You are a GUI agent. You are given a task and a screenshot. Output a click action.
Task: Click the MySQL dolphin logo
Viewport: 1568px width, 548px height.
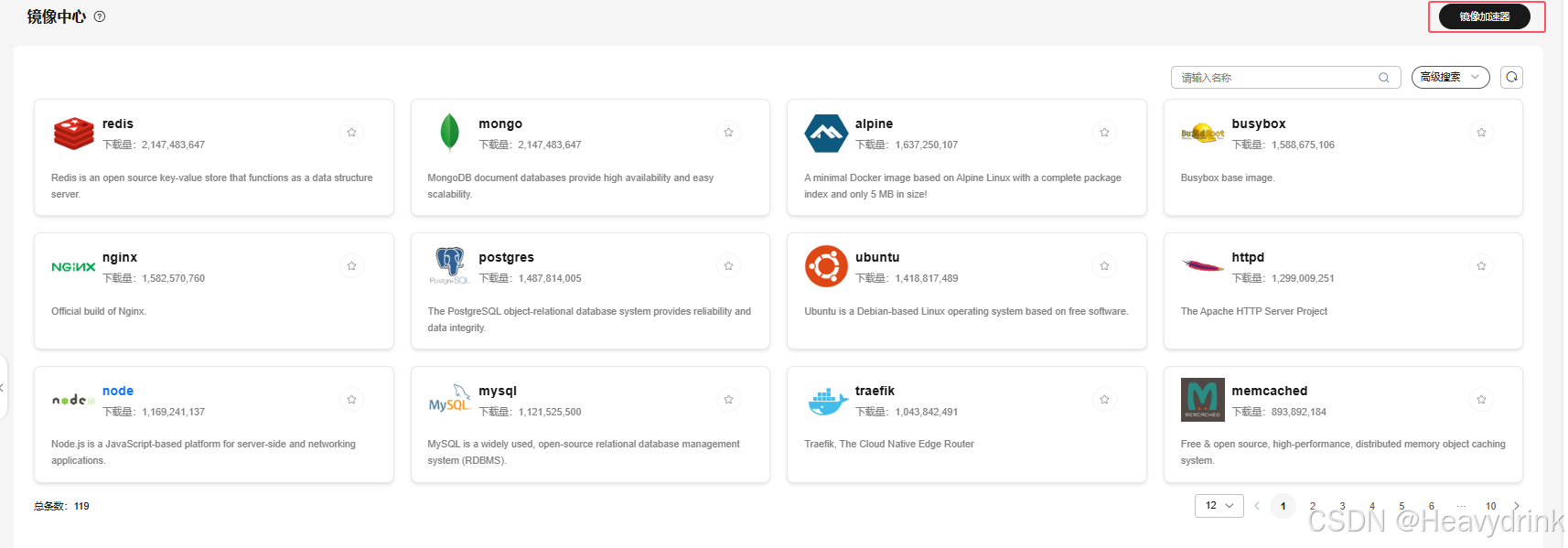tap(449, 400)
